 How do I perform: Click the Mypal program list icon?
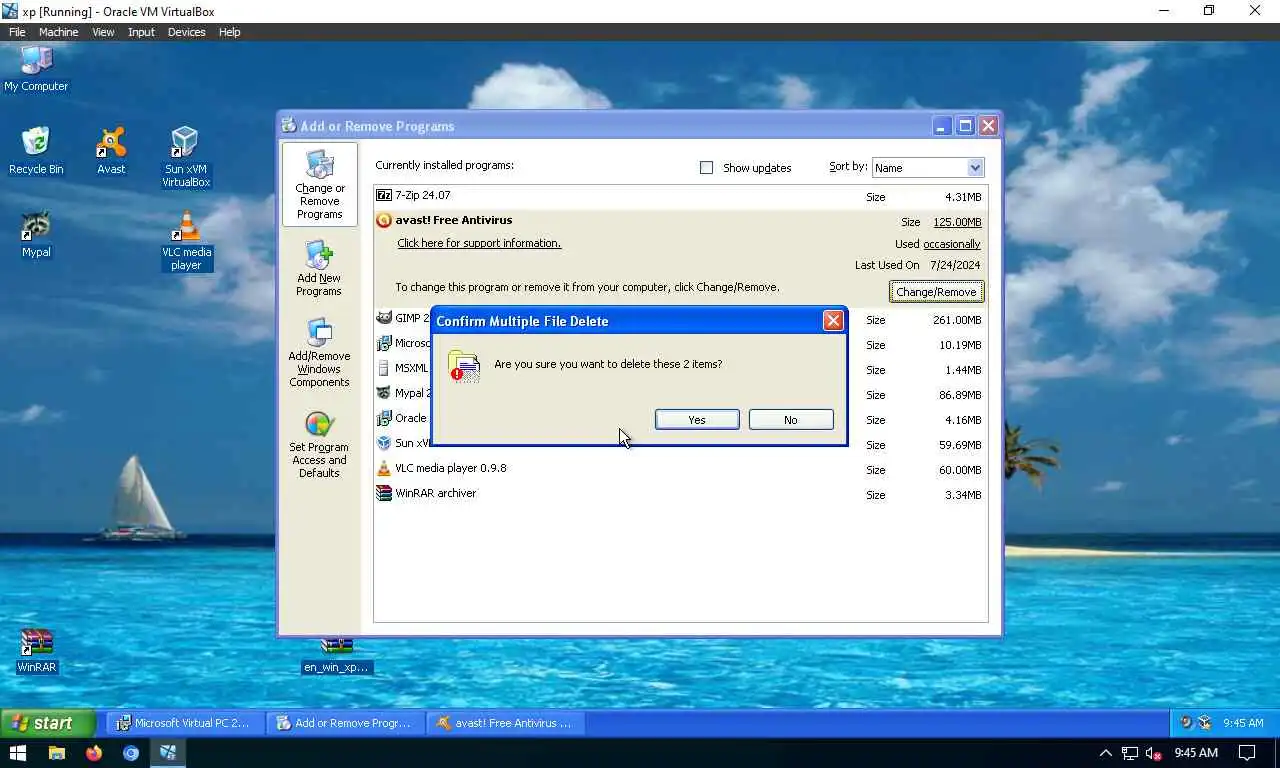click(x=384, y=393)
